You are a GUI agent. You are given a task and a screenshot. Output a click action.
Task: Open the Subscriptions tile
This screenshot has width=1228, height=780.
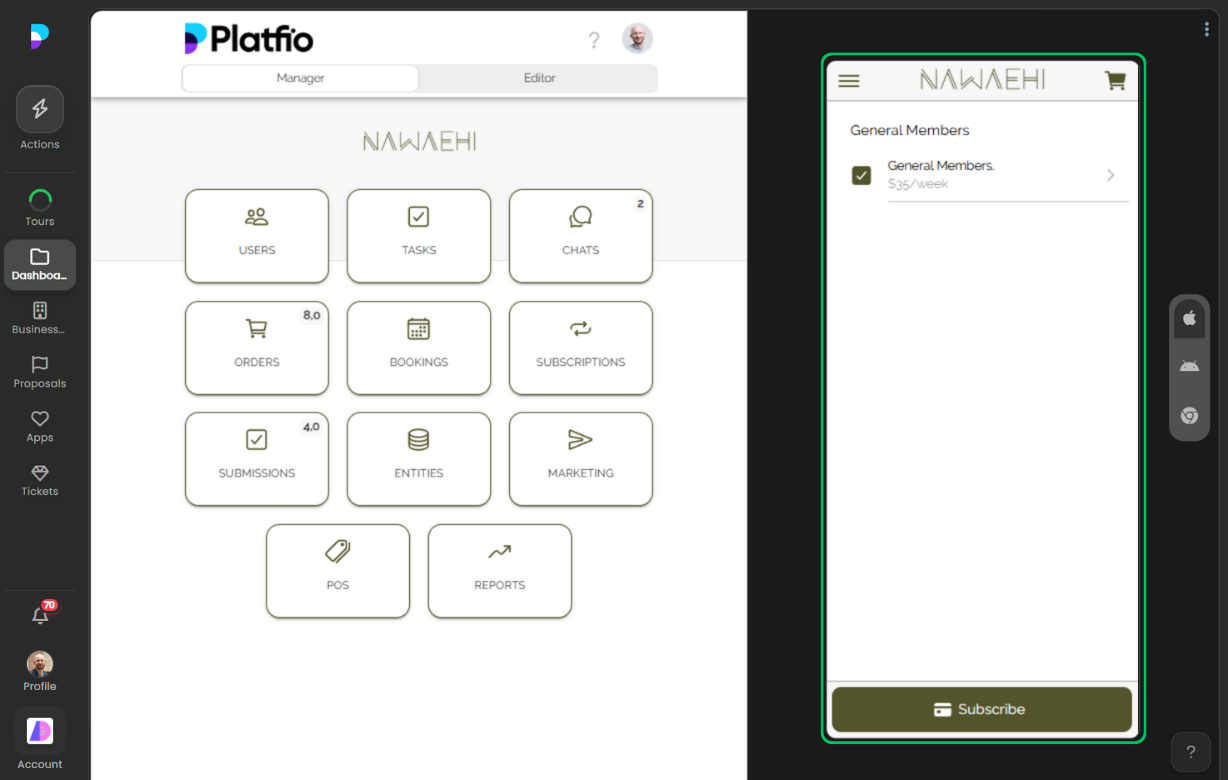click(x=581, y=347)
